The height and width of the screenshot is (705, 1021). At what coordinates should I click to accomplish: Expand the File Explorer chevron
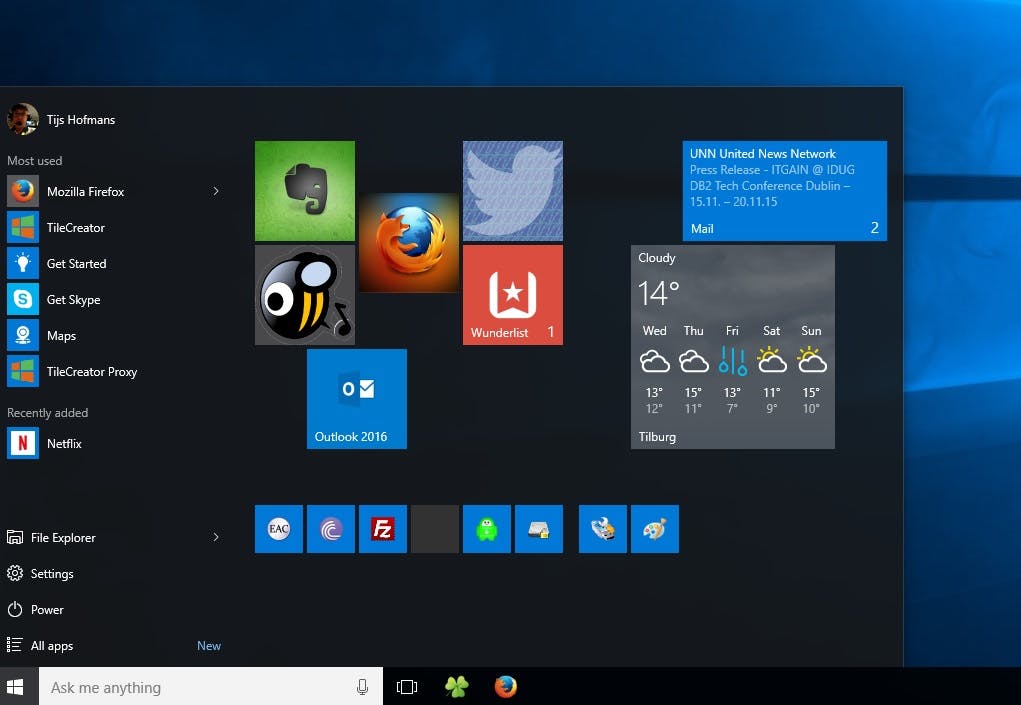[216, 537]
